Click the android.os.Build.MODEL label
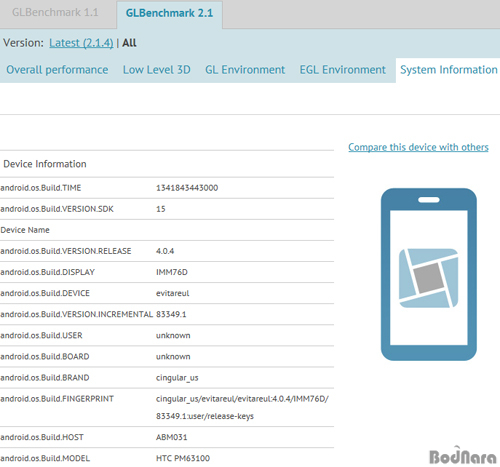This screenshot has height=467, width=500. [x=45, y=458]
